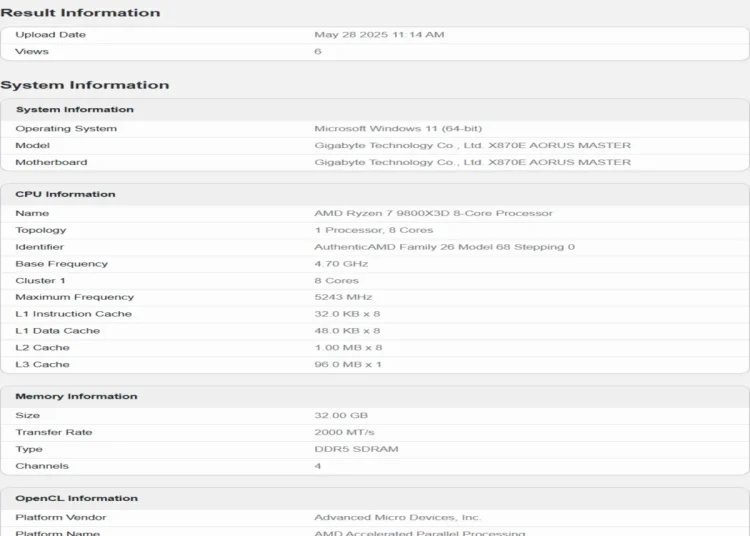Select the memory 'Type' label
Screen dimensions: 750x536
pyautogui.click(x=29, y=449)
